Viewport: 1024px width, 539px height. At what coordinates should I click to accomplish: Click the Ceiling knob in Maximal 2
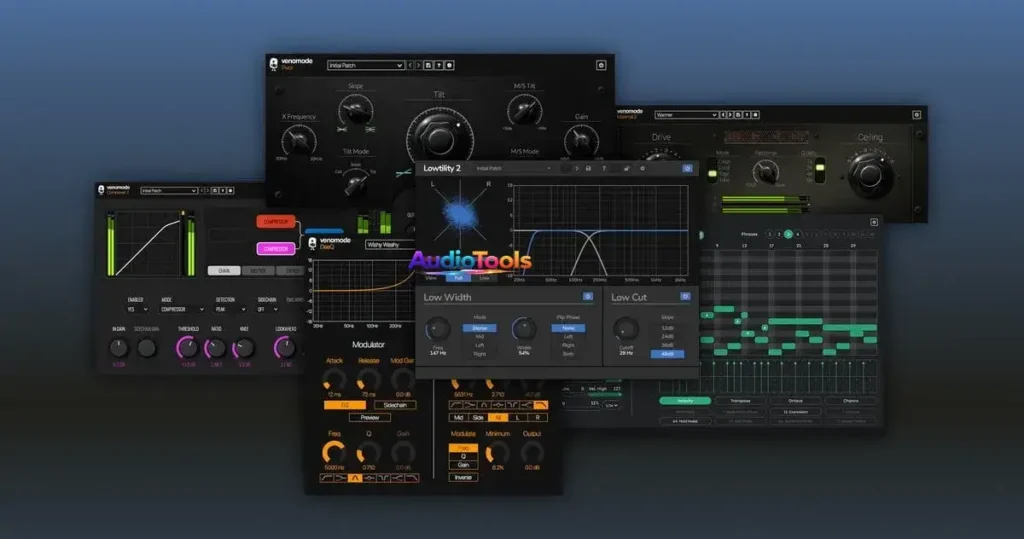coord(871,175)
